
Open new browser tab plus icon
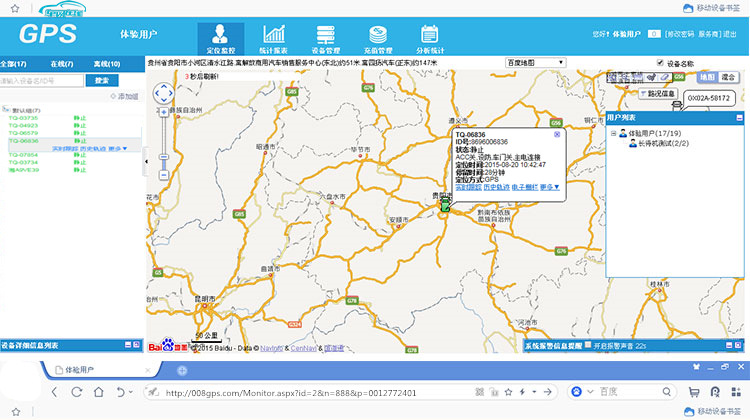pos(182,370)
